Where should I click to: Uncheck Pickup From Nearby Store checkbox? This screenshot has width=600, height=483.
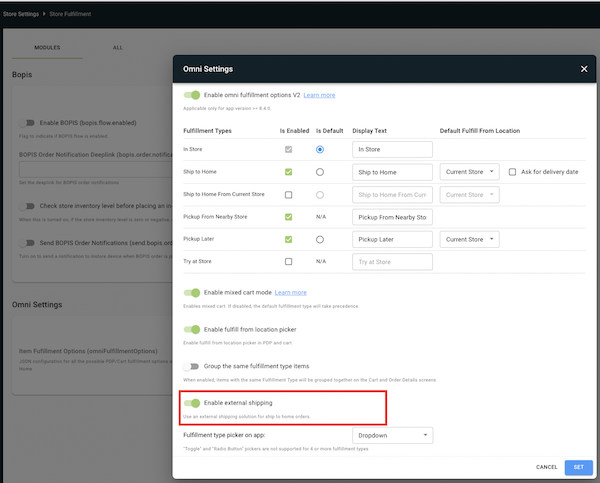point(289,217)
